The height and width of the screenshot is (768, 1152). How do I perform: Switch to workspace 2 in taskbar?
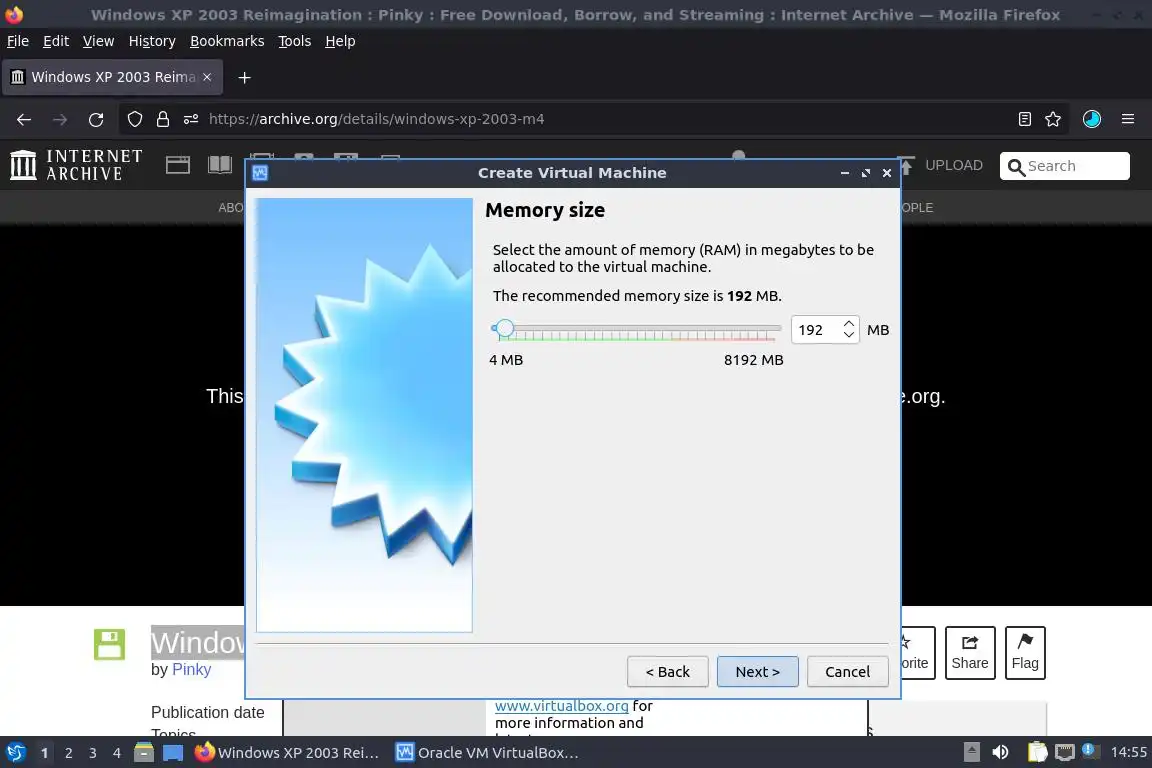pos(68,753)
